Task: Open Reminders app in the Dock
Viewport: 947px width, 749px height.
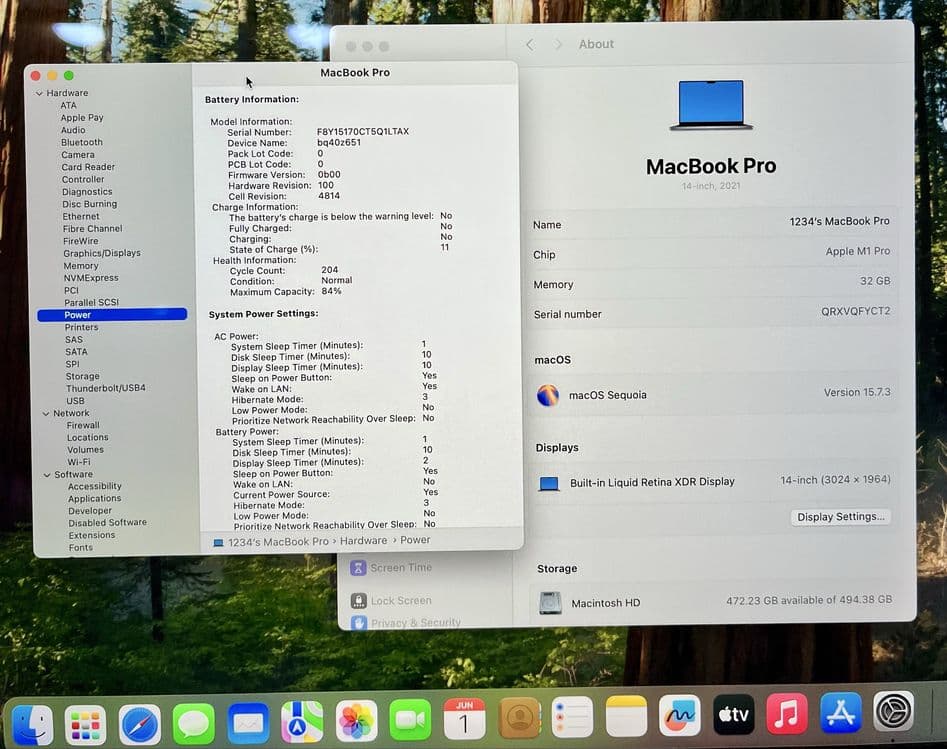Action: tap(572, 717)
